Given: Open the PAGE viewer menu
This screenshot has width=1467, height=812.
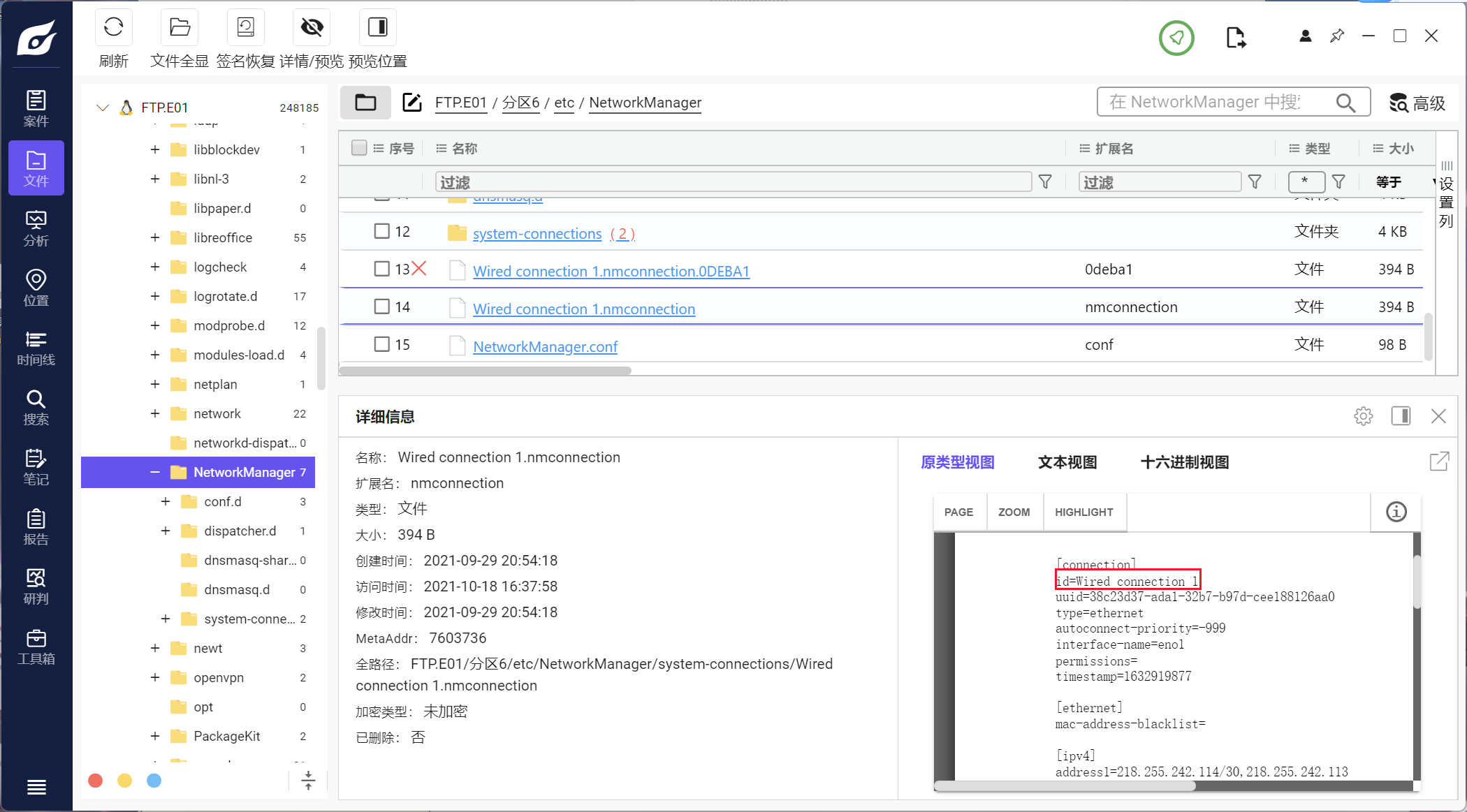Looking at the screenshot, I should click(x=958, y=512).
